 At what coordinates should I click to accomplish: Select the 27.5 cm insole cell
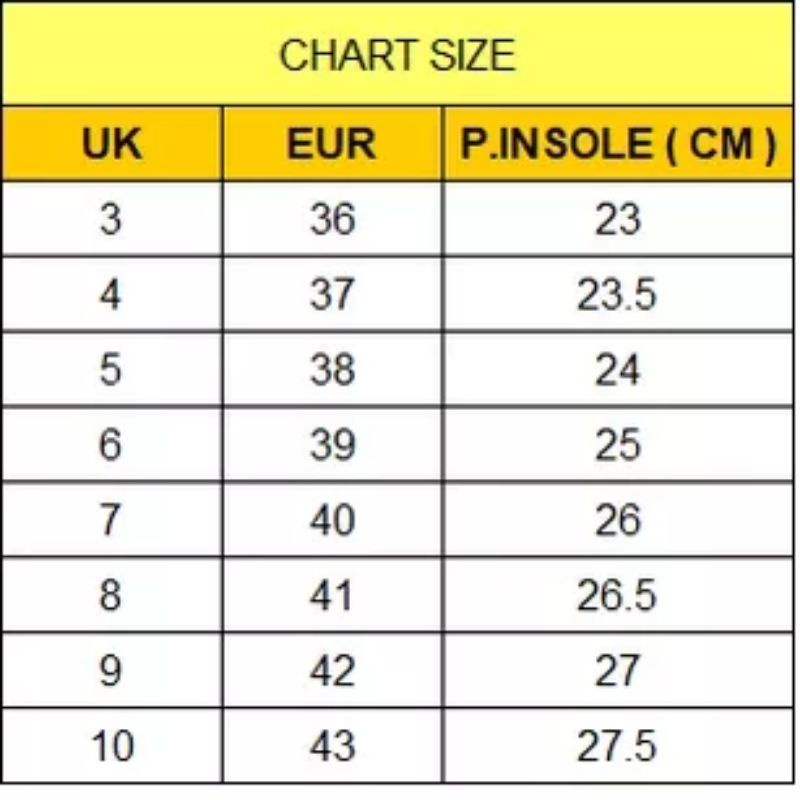click(x=617, y=746)
